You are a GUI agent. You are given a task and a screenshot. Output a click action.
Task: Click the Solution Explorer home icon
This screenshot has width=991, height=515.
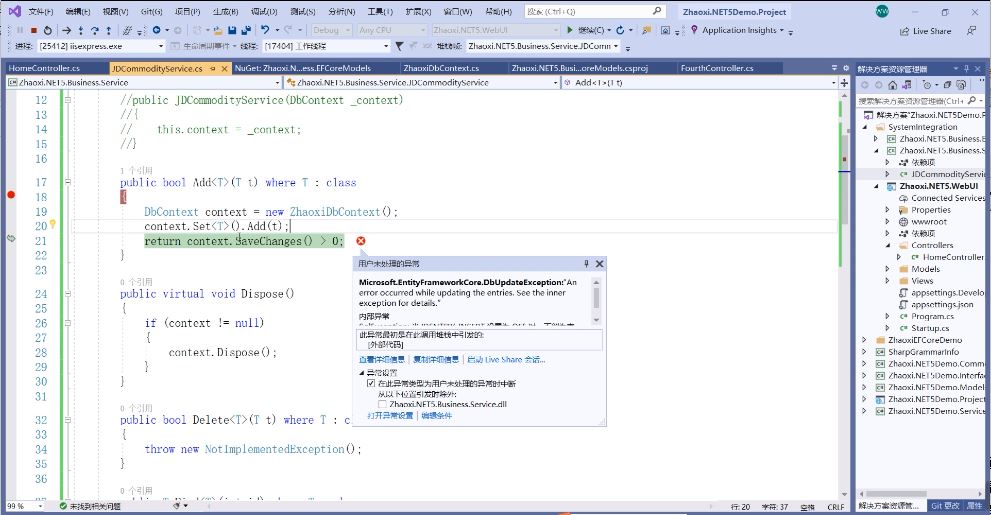[892, 85]
